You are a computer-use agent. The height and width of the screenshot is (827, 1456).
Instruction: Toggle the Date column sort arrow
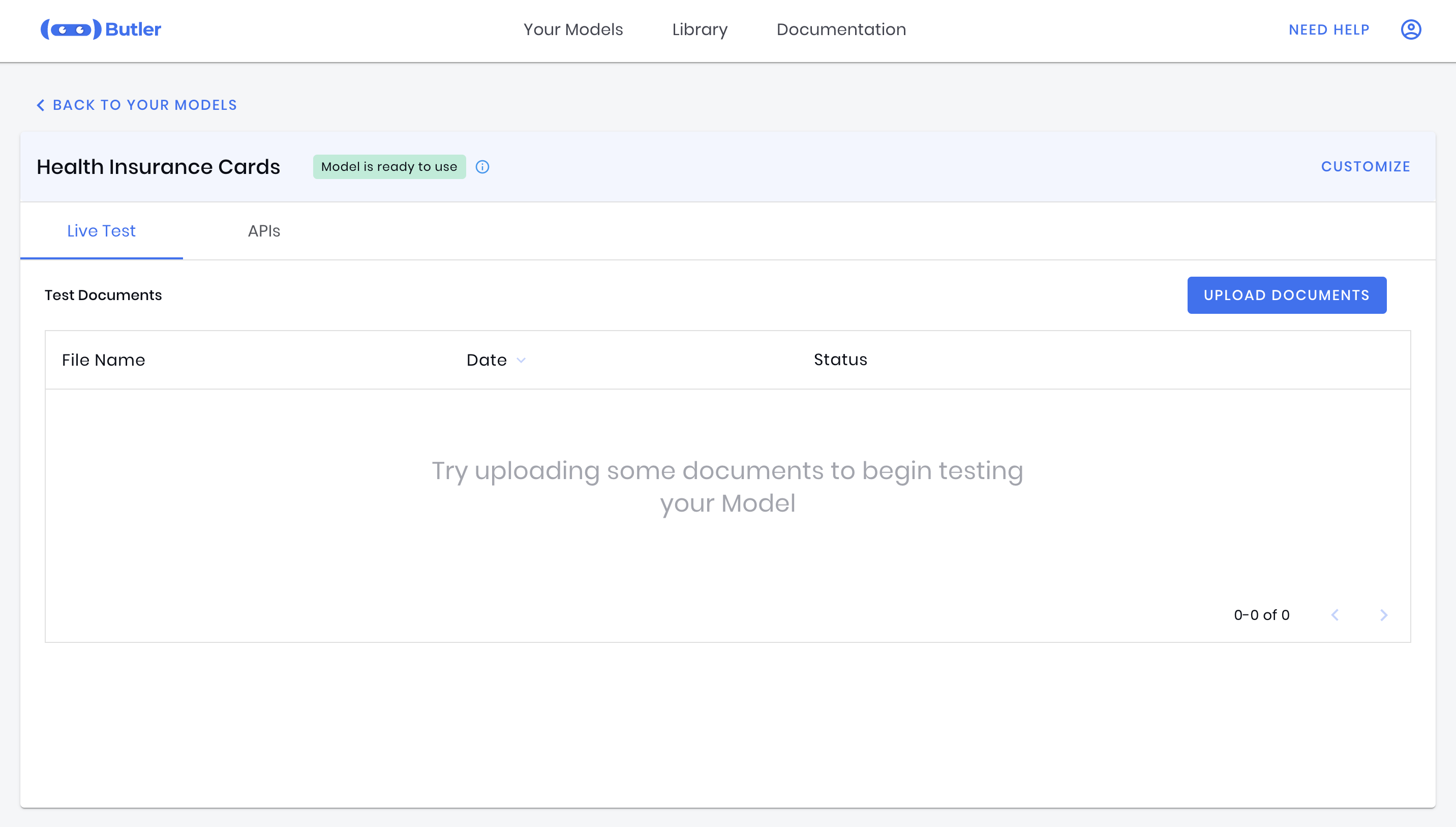[x=521, y=360]
